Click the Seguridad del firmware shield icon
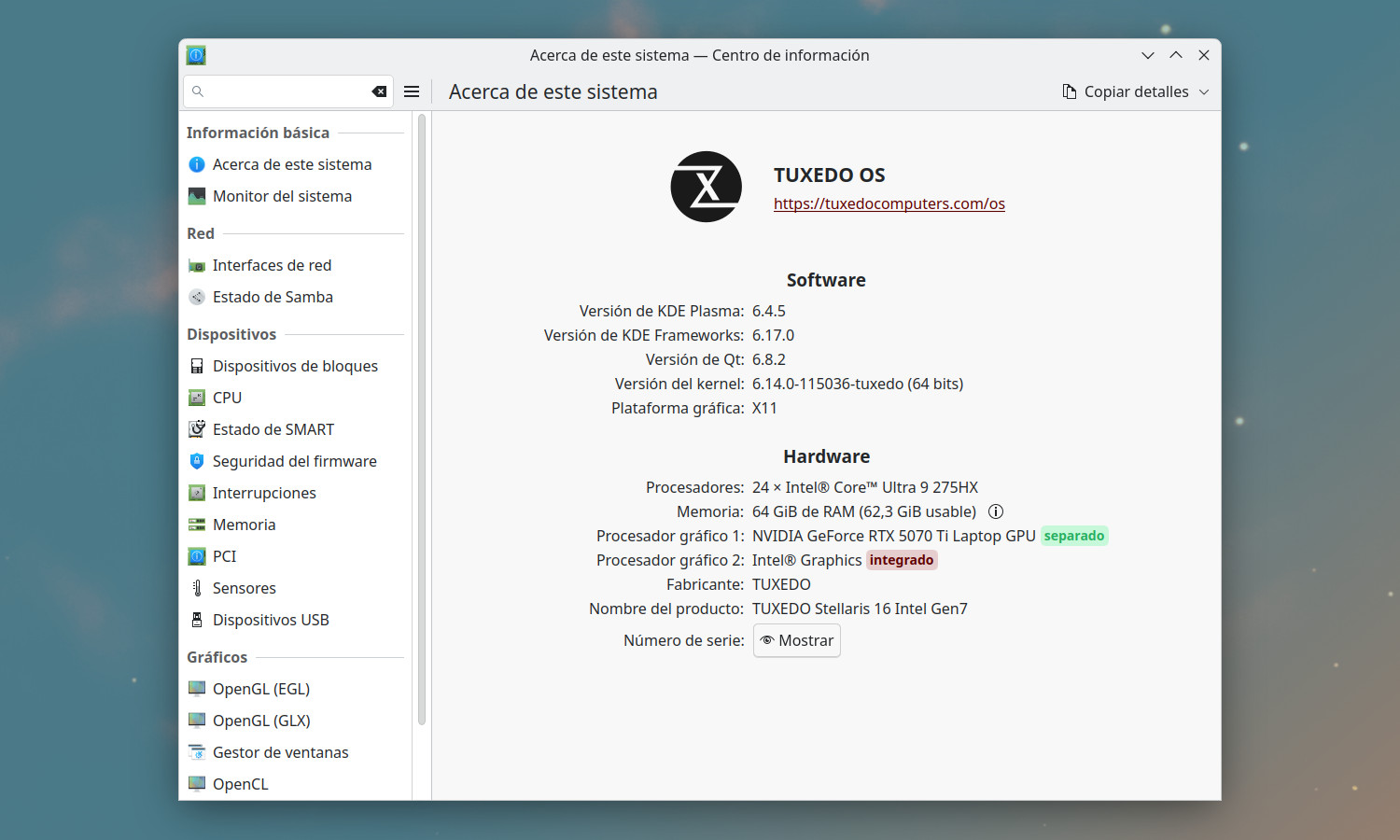1400x840 pixels. click(197, 461)
